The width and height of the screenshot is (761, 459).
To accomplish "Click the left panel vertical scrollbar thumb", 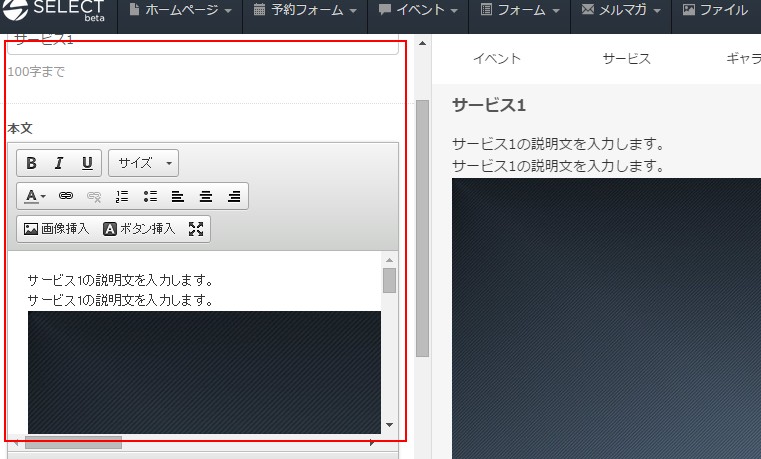I will [422, 229].
